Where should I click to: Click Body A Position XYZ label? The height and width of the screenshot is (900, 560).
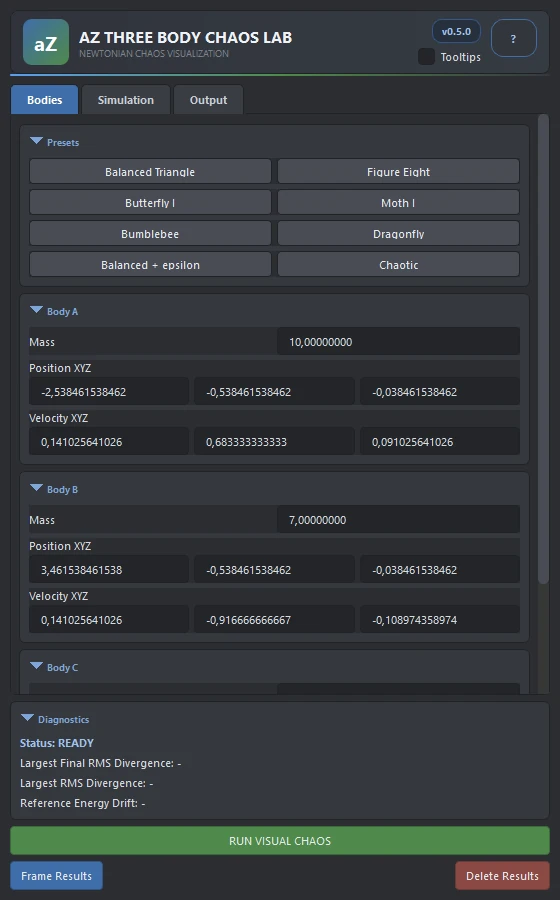(60, 368)
